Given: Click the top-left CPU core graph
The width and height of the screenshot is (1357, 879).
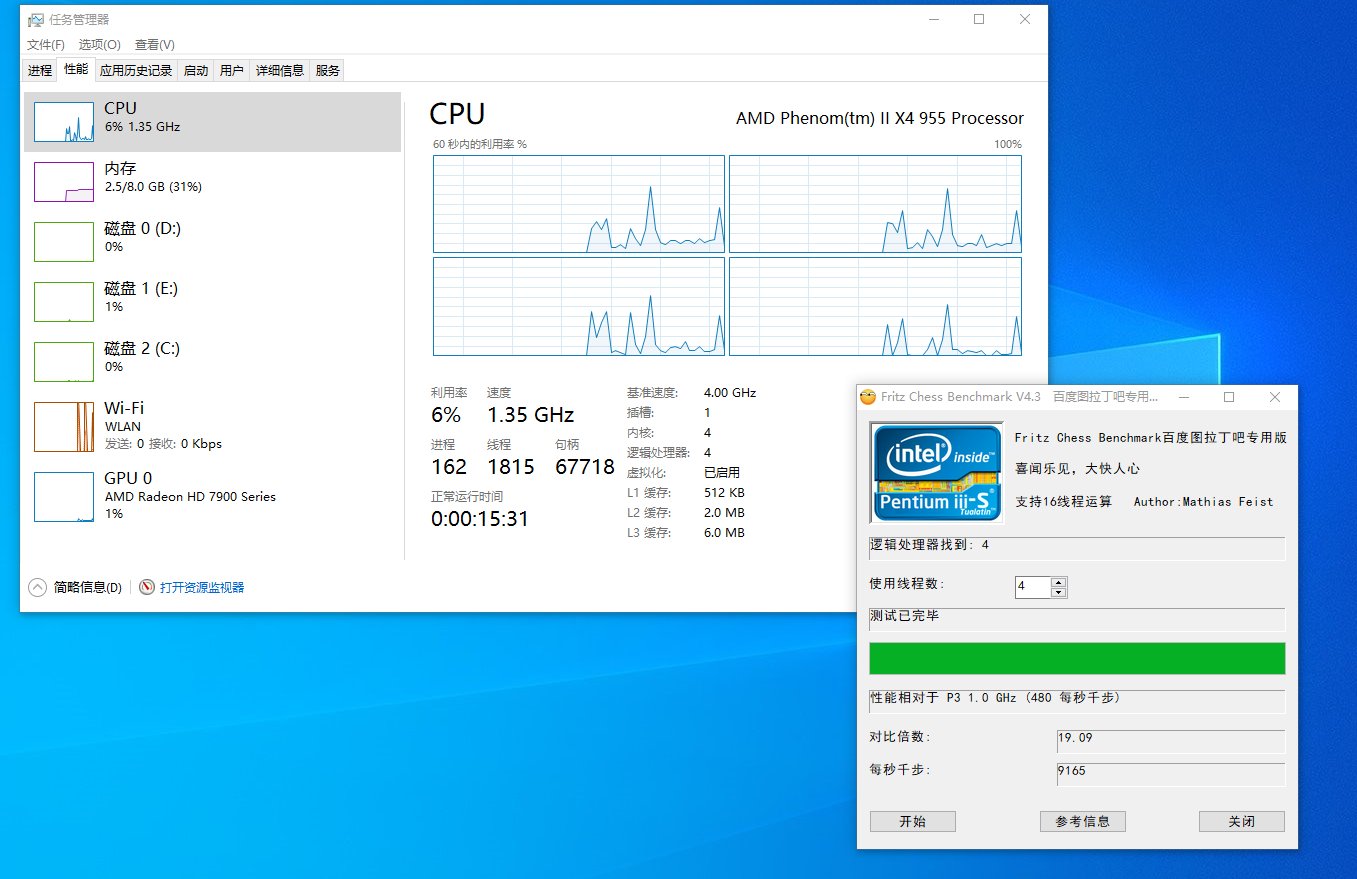Looking at the screenshot, I should pyautogui.click(x=579, y=204).
